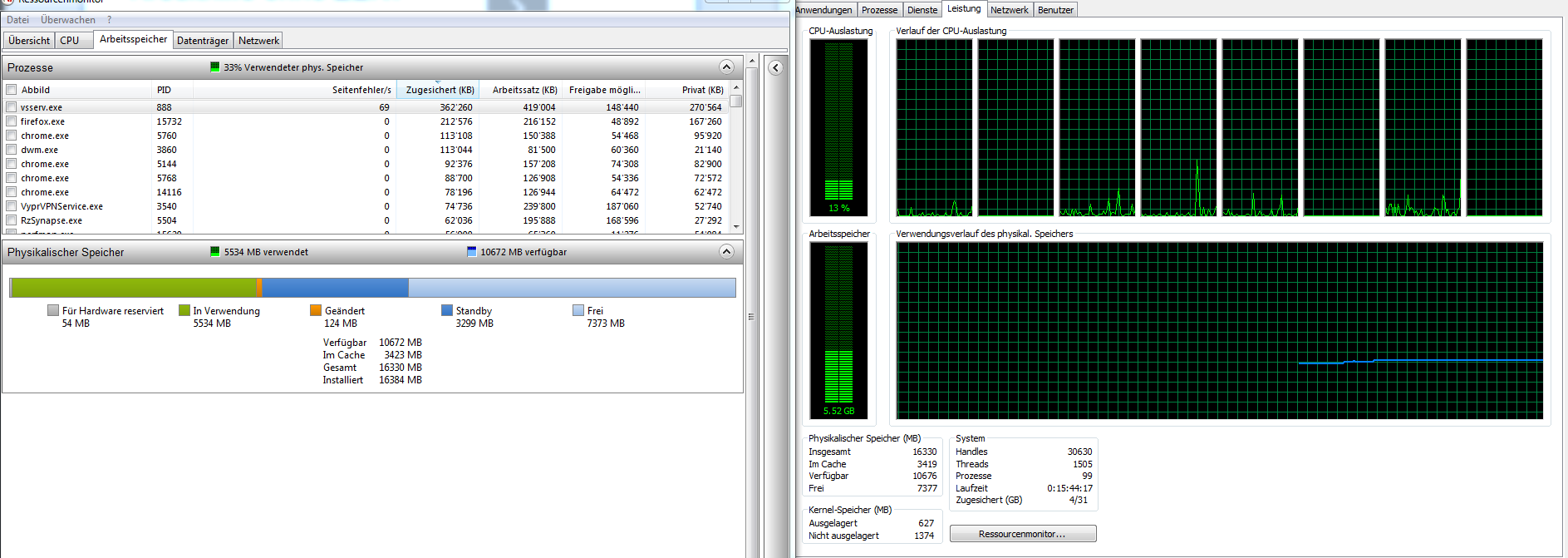
Task: Click the green verwendet memory indicator icon
Action: pos(215,252)
